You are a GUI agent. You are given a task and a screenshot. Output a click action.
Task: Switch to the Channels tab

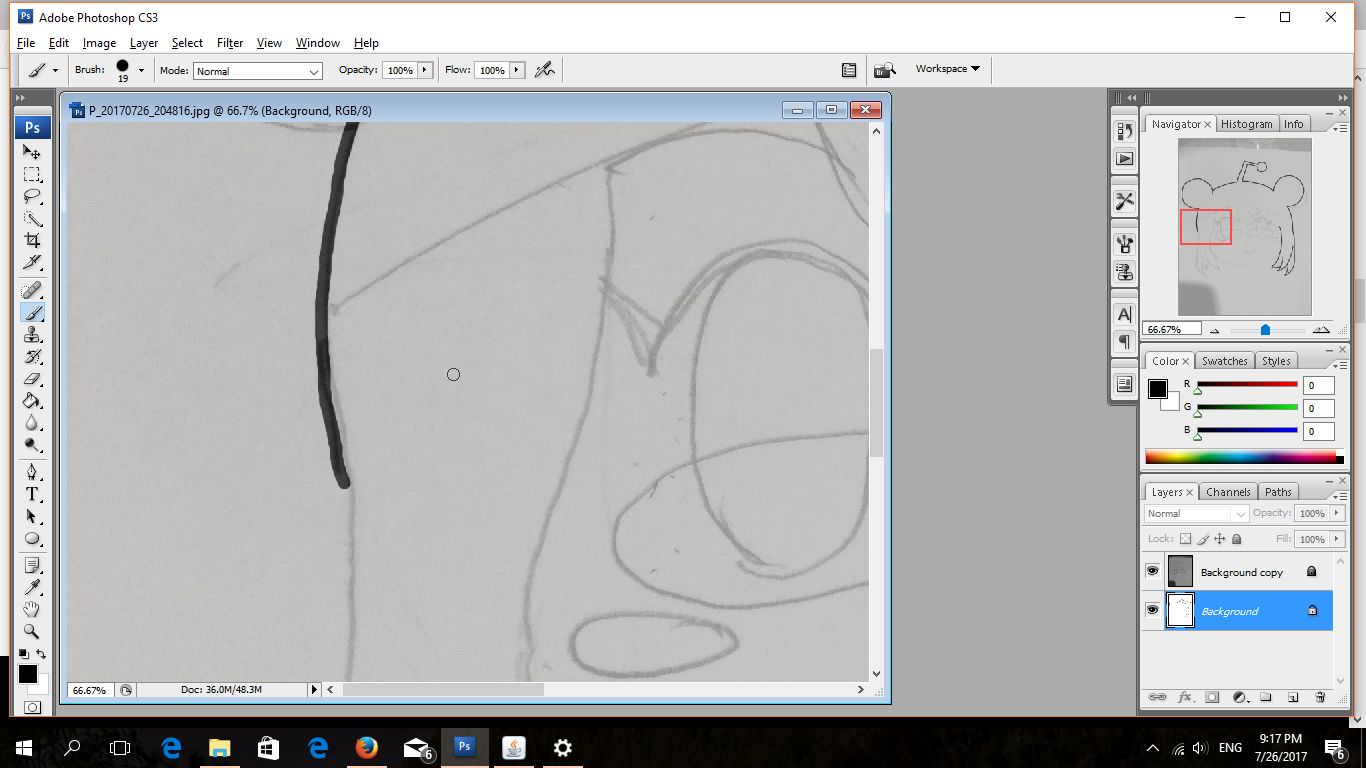pos(1228,492)
